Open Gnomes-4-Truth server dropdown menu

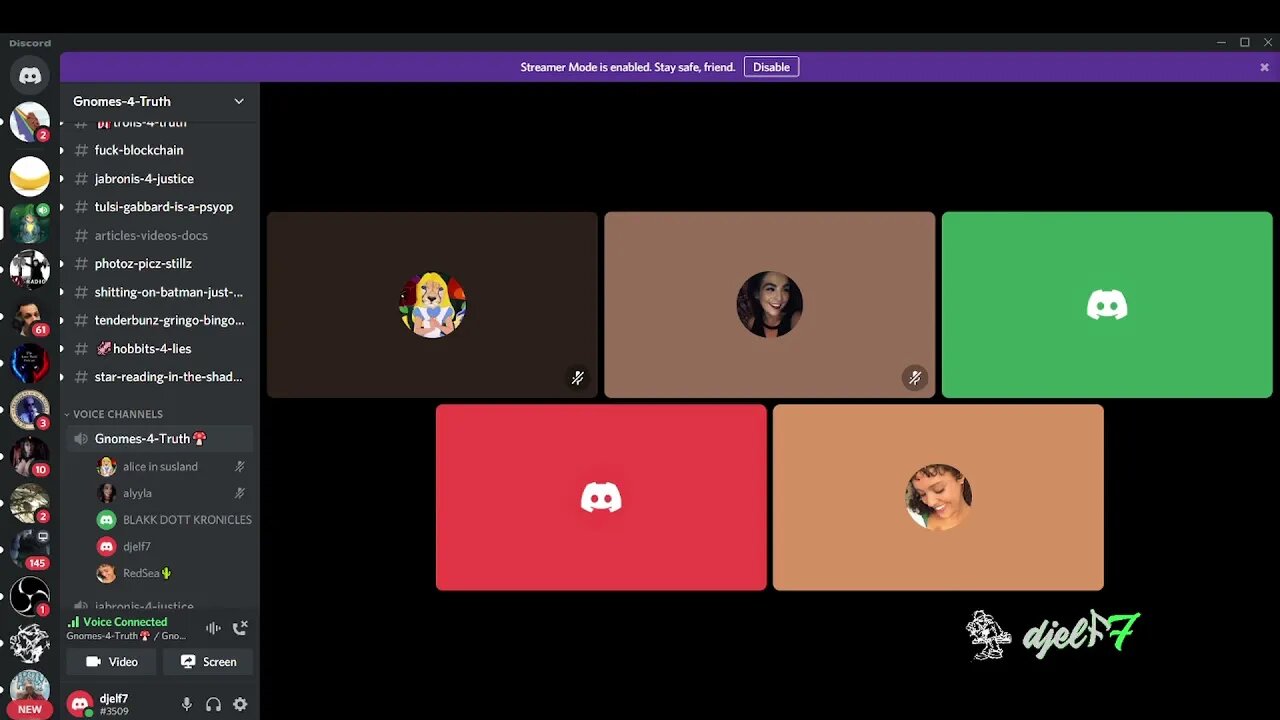coord(239,101)
